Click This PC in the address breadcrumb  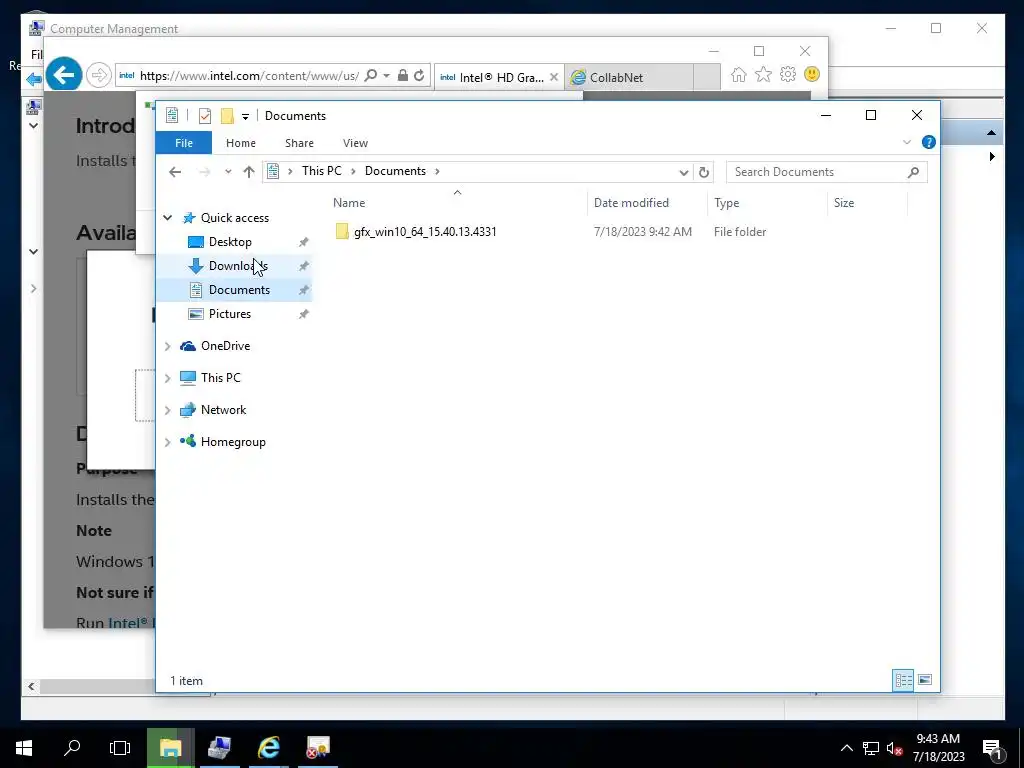click(x=321, y=170)
